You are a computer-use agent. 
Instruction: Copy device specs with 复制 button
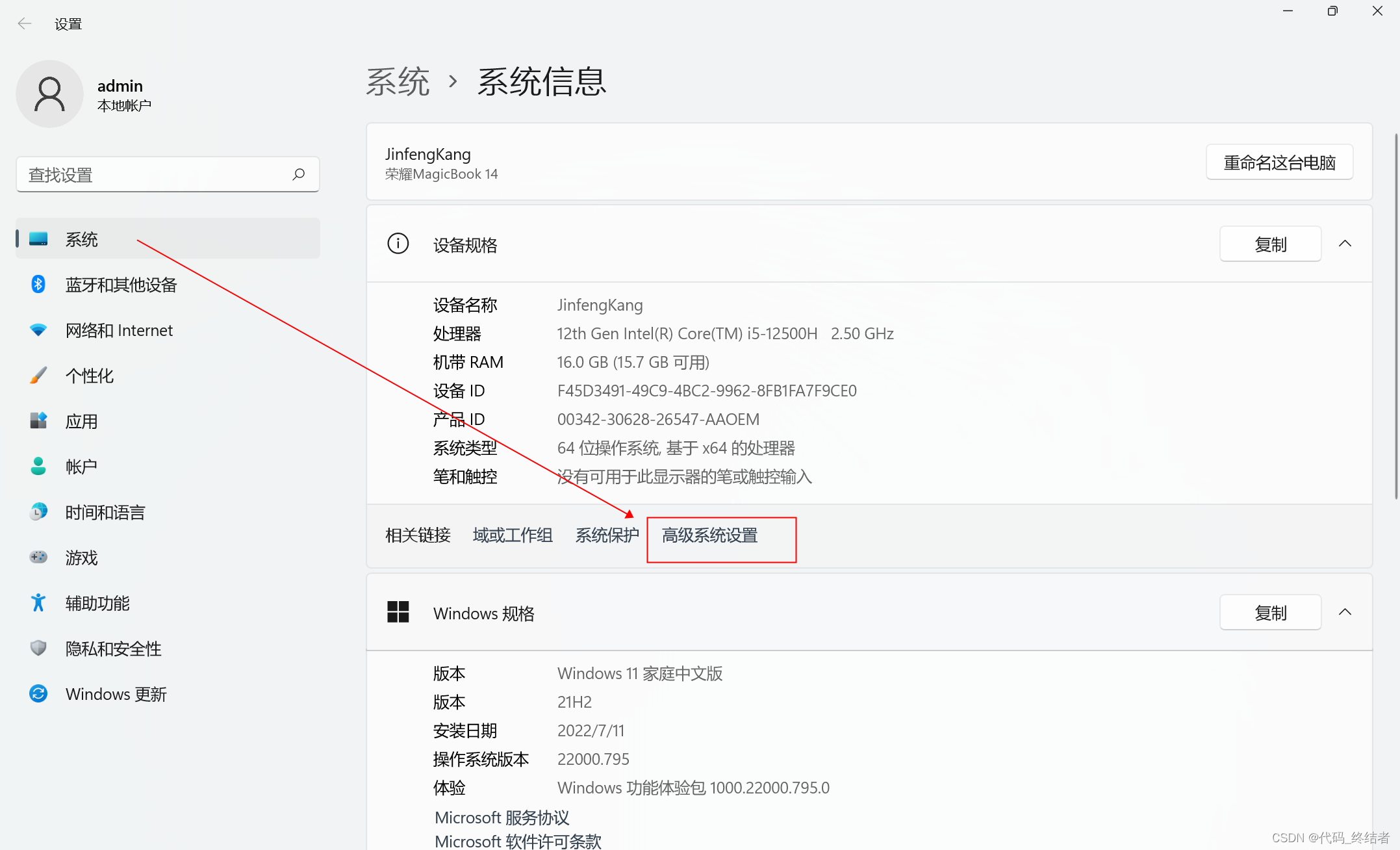(x=1270, y=244)
